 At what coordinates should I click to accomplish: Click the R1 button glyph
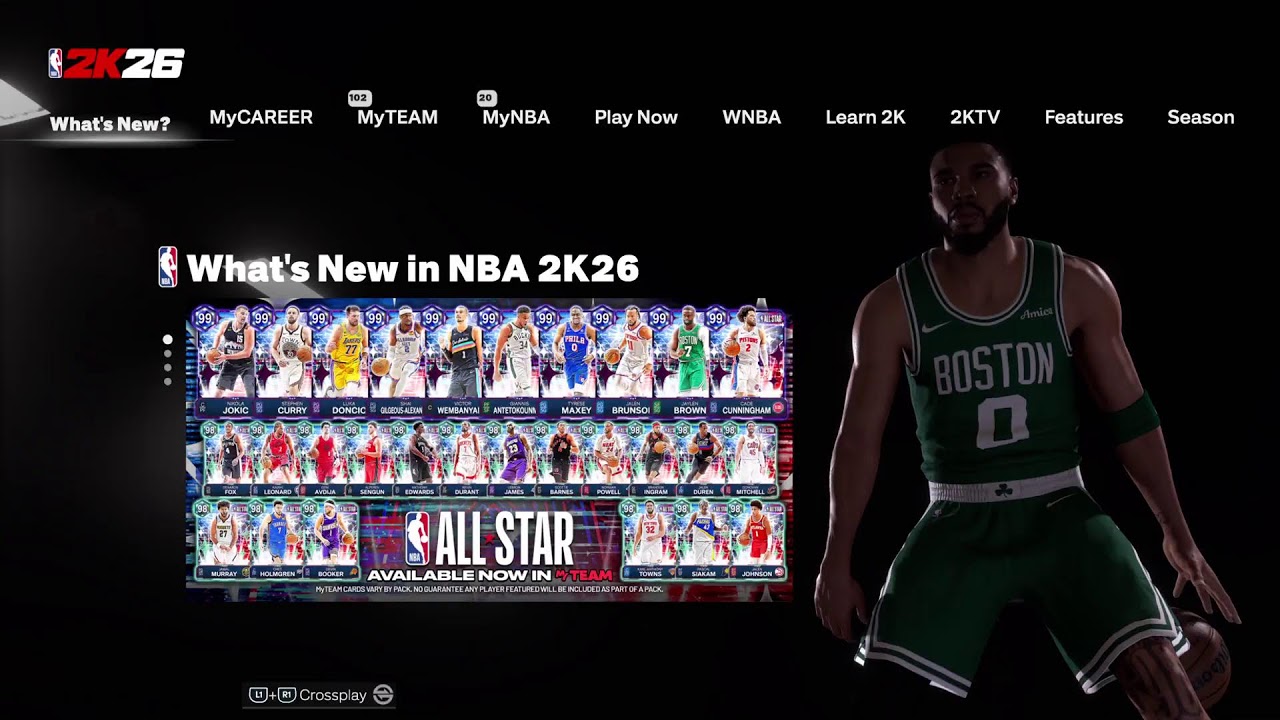tap(286, 695)
